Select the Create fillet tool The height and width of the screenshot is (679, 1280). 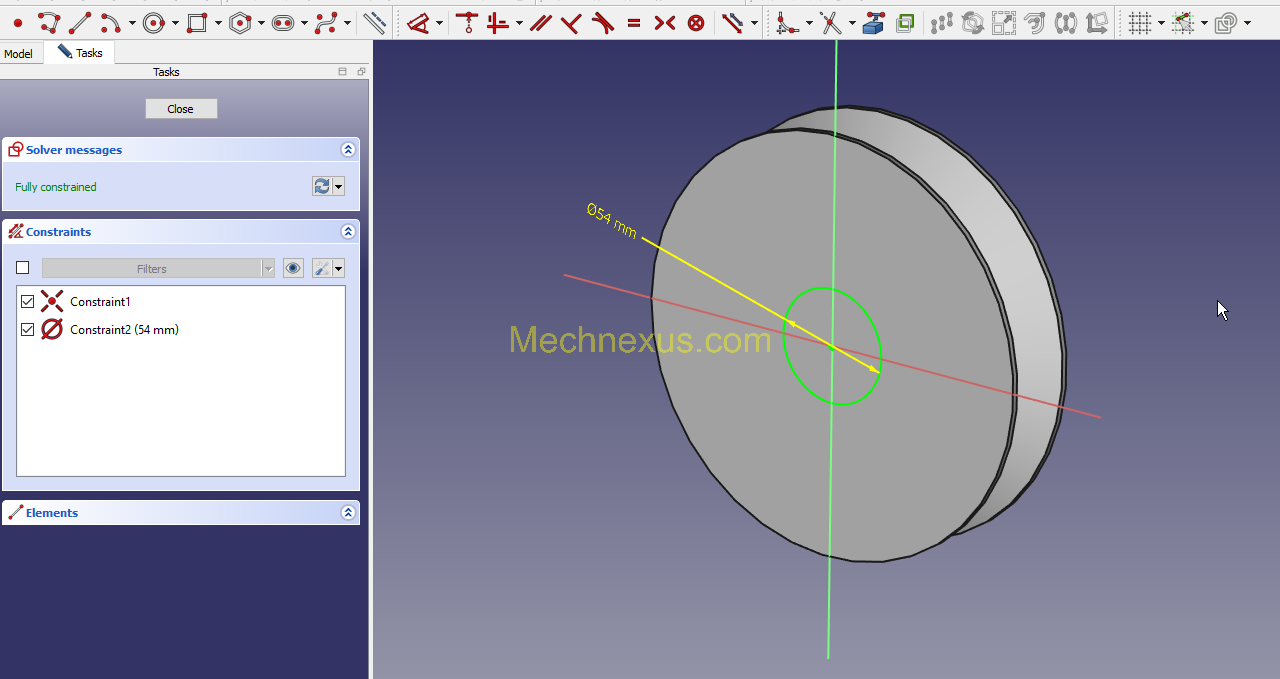click(787, 22)
